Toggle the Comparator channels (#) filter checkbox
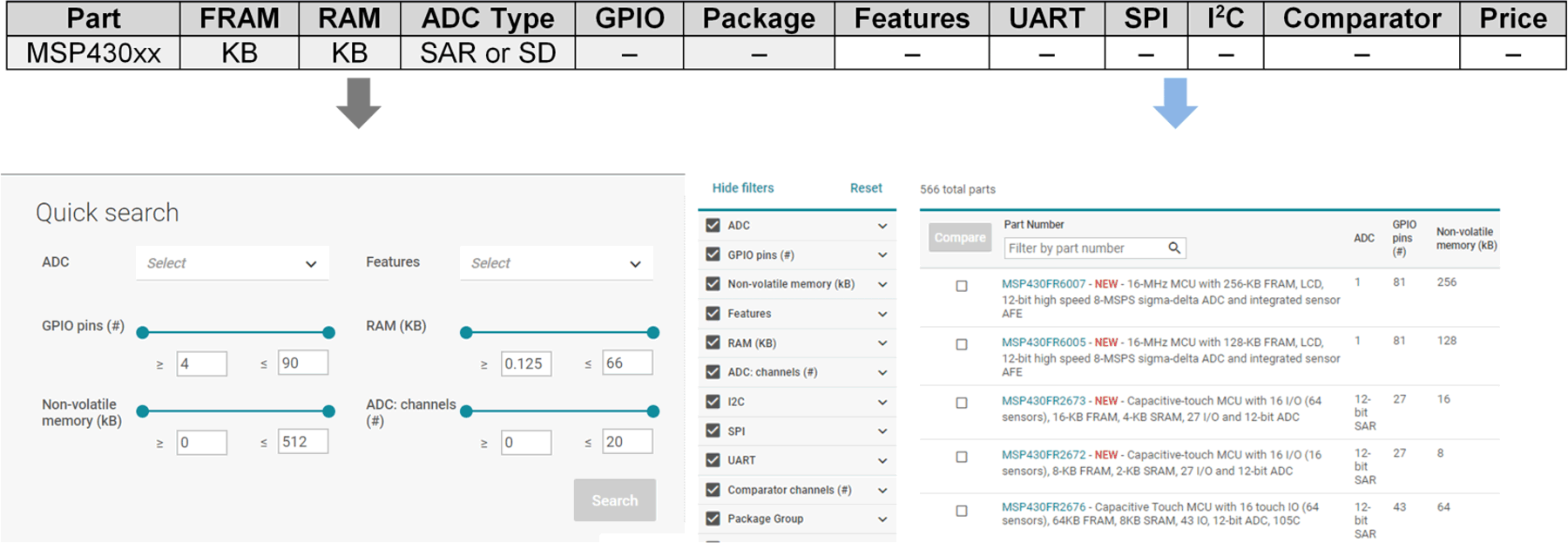This screenshot has height=543, width=1568. [713, 490]
